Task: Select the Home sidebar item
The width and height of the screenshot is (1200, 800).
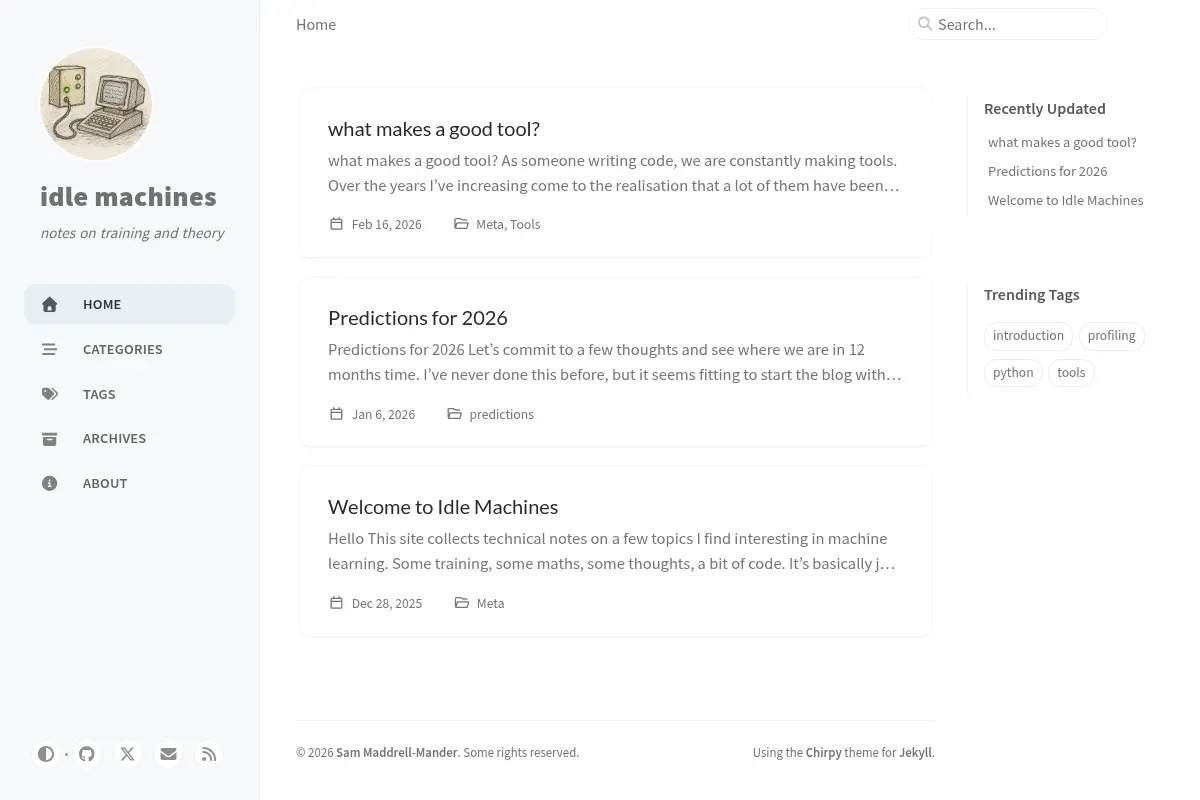Action: 129,304
